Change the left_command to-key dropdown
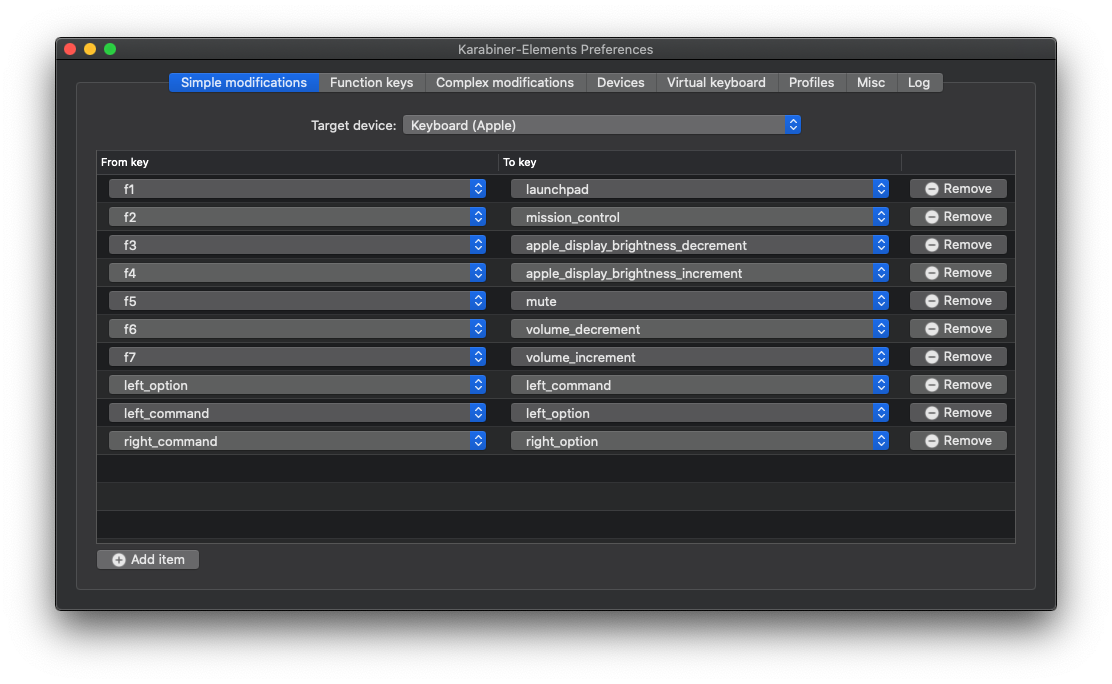The width and height of the screenshot is (1112, 684). [700, 385]
